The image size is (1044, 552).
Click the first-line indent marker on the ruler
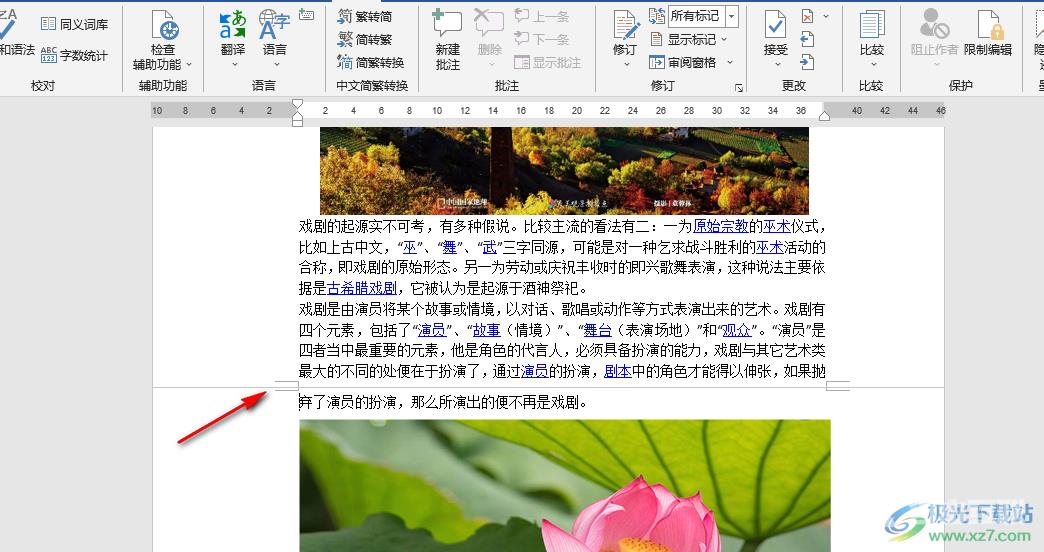pos(298,104)
